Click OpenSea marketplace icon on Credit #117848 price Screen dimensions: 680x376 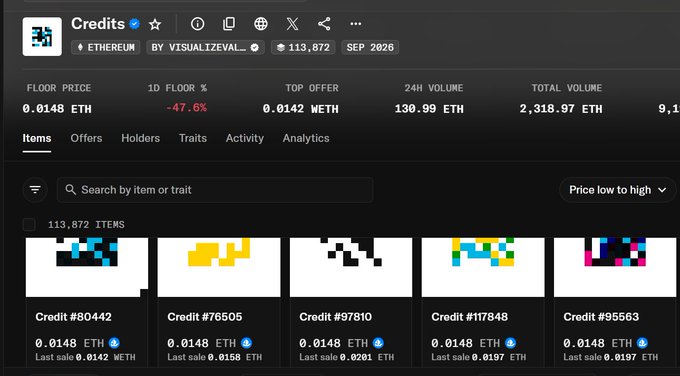[x=510, y=343]
